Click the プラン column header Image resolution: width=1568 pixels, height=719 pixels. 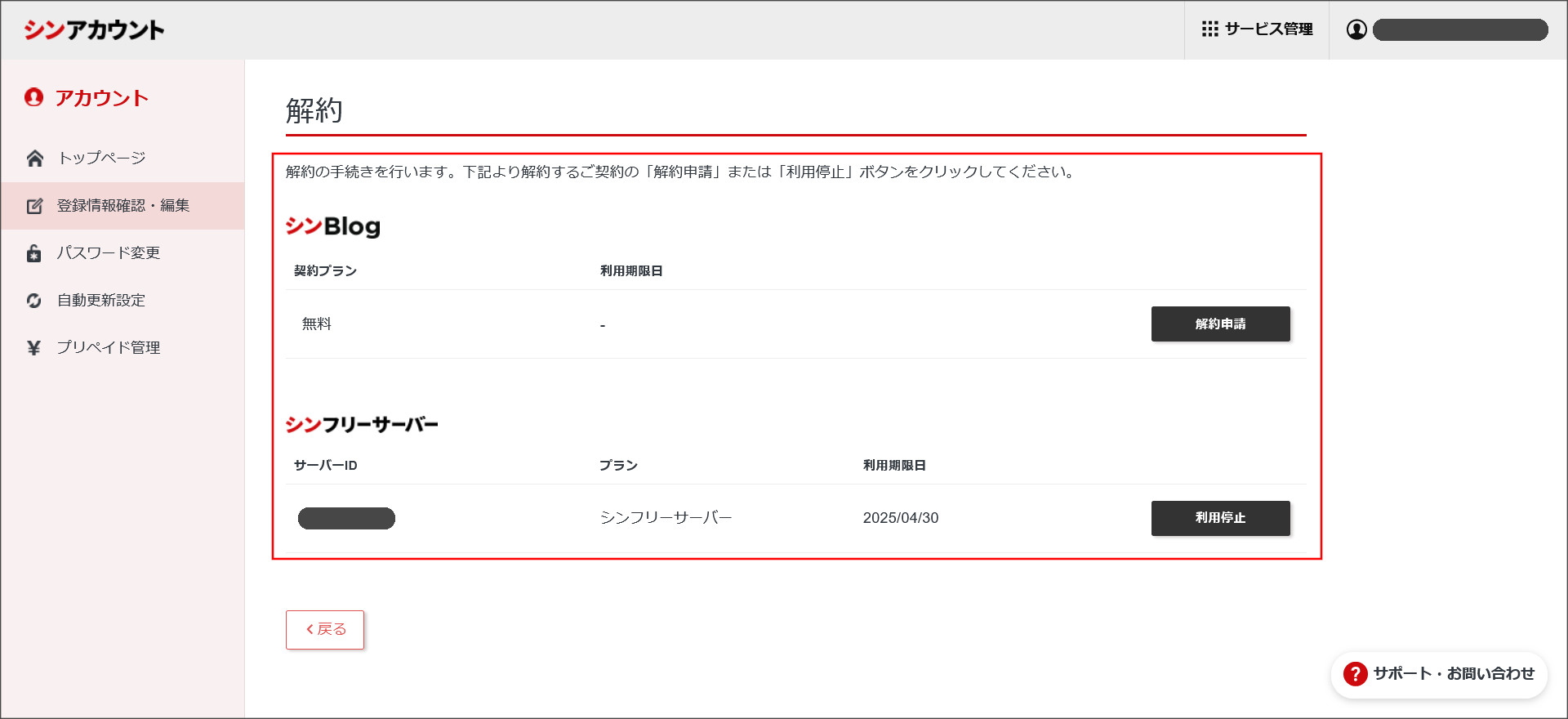618,466
